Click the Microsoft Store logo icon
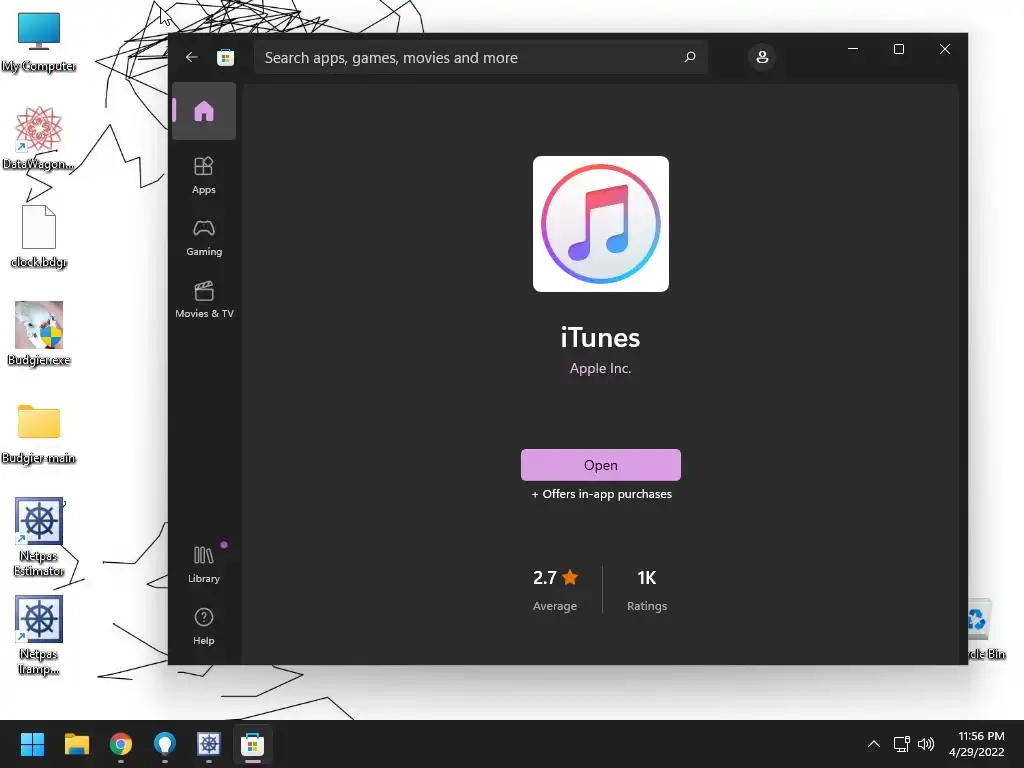This screenshot has width=1024, height=768. [225, 57]
